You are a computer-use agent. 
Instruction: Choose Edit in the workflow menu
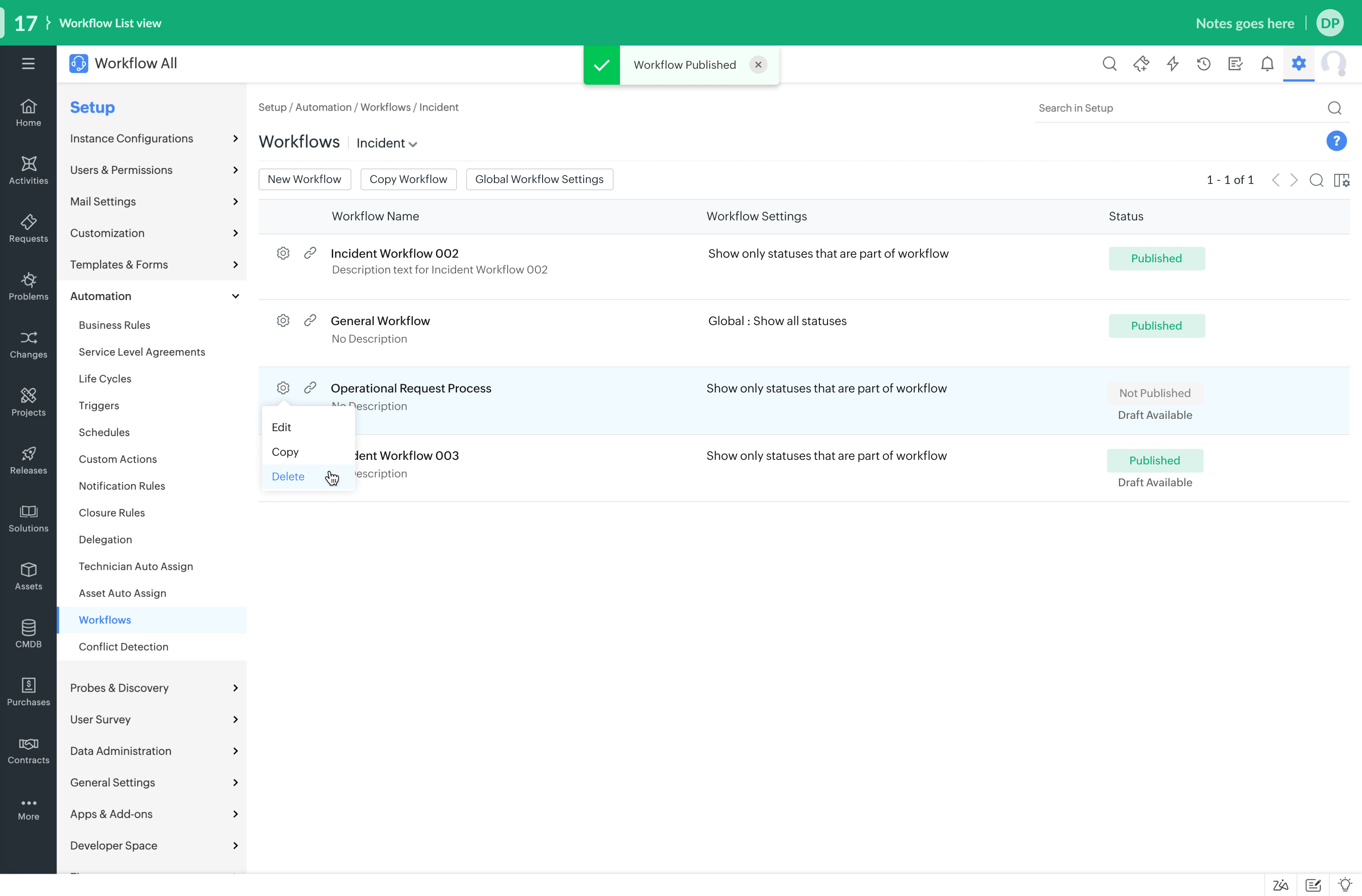(281, 427)
